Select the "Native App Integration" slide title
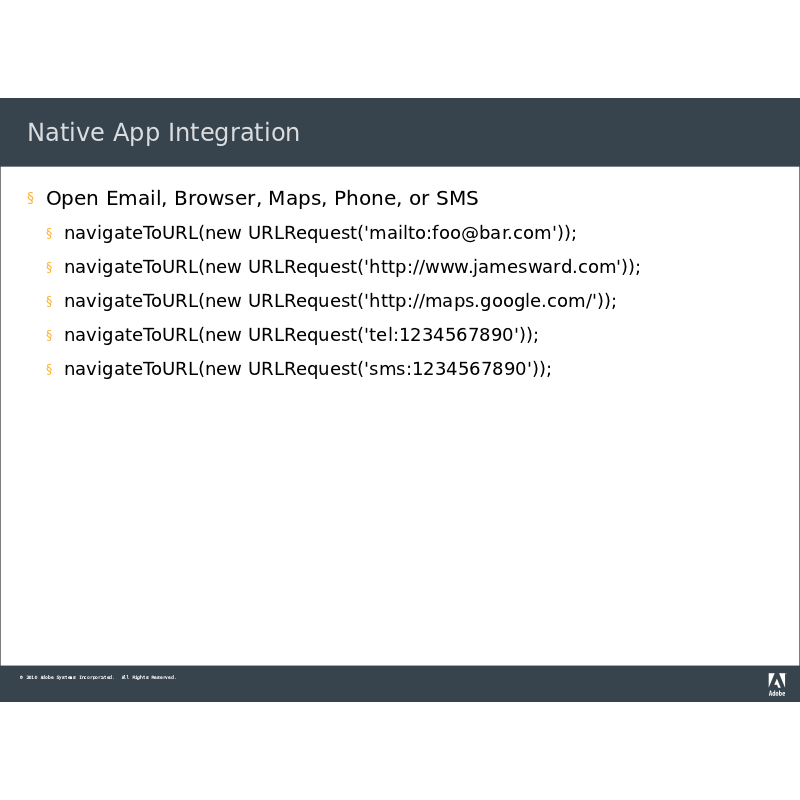The width and height of the screenshot is (800, 800). pyautogui.click(x=163, y=133)
